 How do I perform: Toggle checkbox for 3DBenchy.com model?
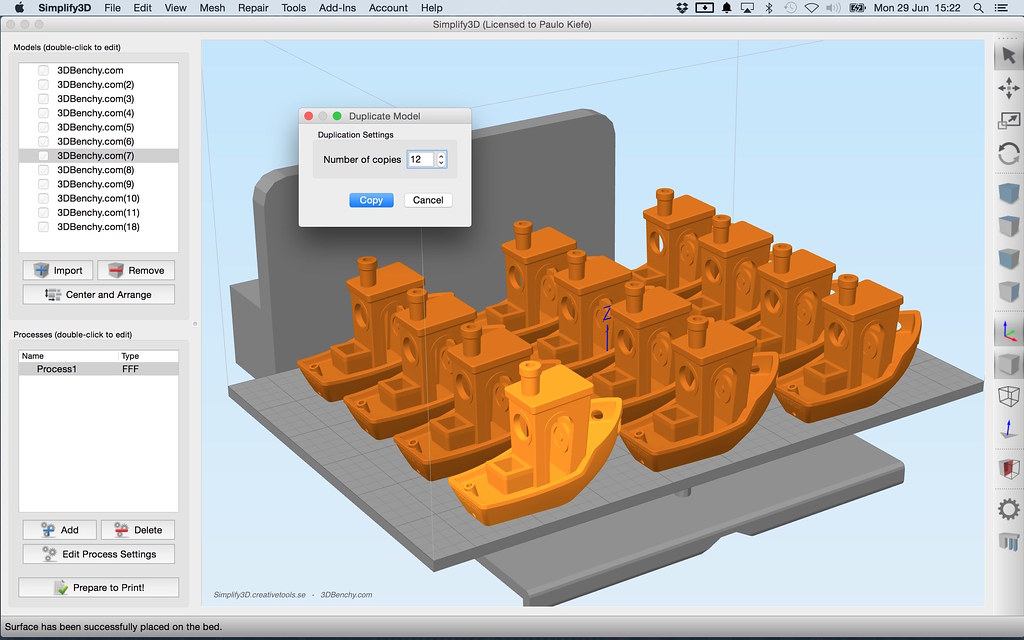click(x=43, y=70)
